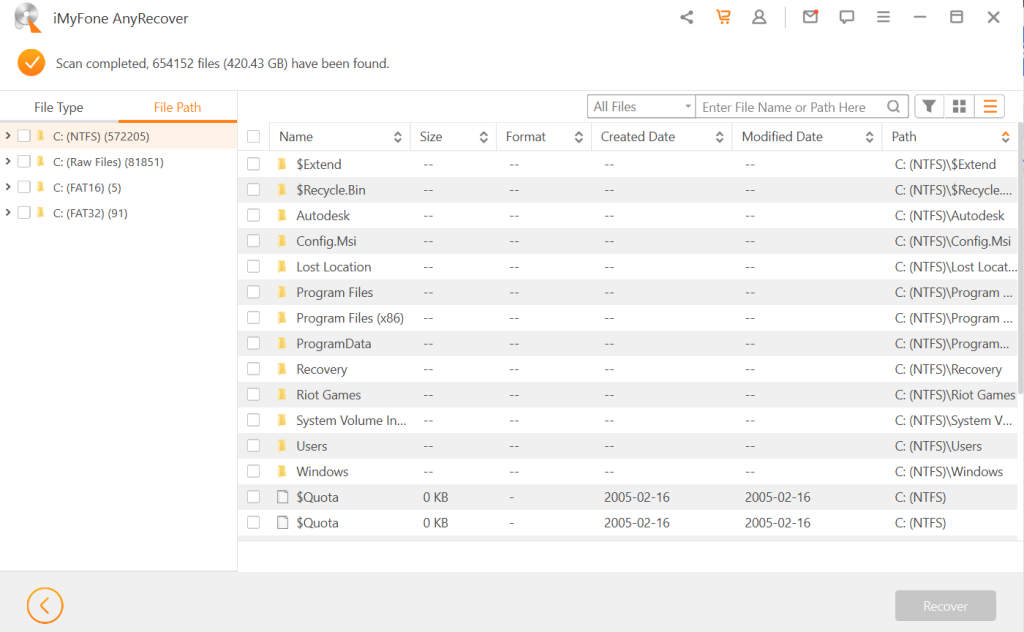Viewport: 1024px width, 632px height.
Task: Click the filter funnel icon
Action: [929, 105]
